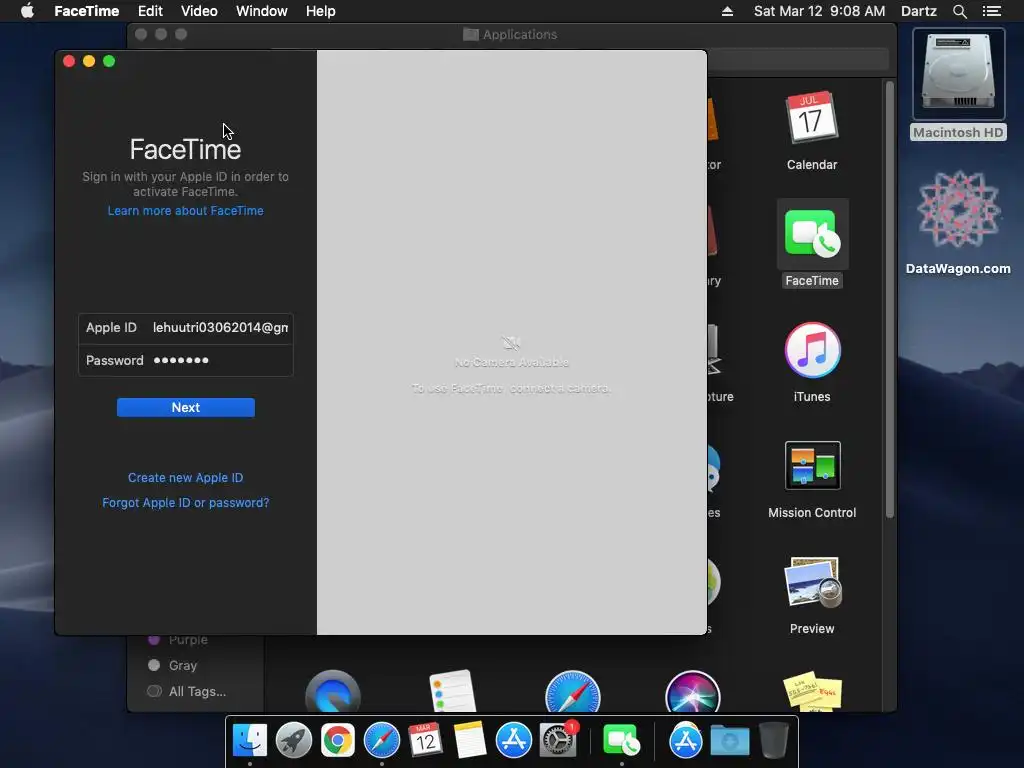The width and height of the screenshot is (1024, 768).
Task: Launch Launchpad rocket from the Dock
Action: pyautogui.click(x=294, y=740)
